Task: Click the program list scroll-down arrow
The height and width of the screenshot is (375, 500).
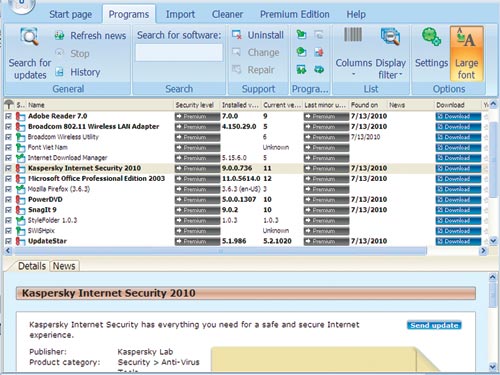Action: [494, 241]
